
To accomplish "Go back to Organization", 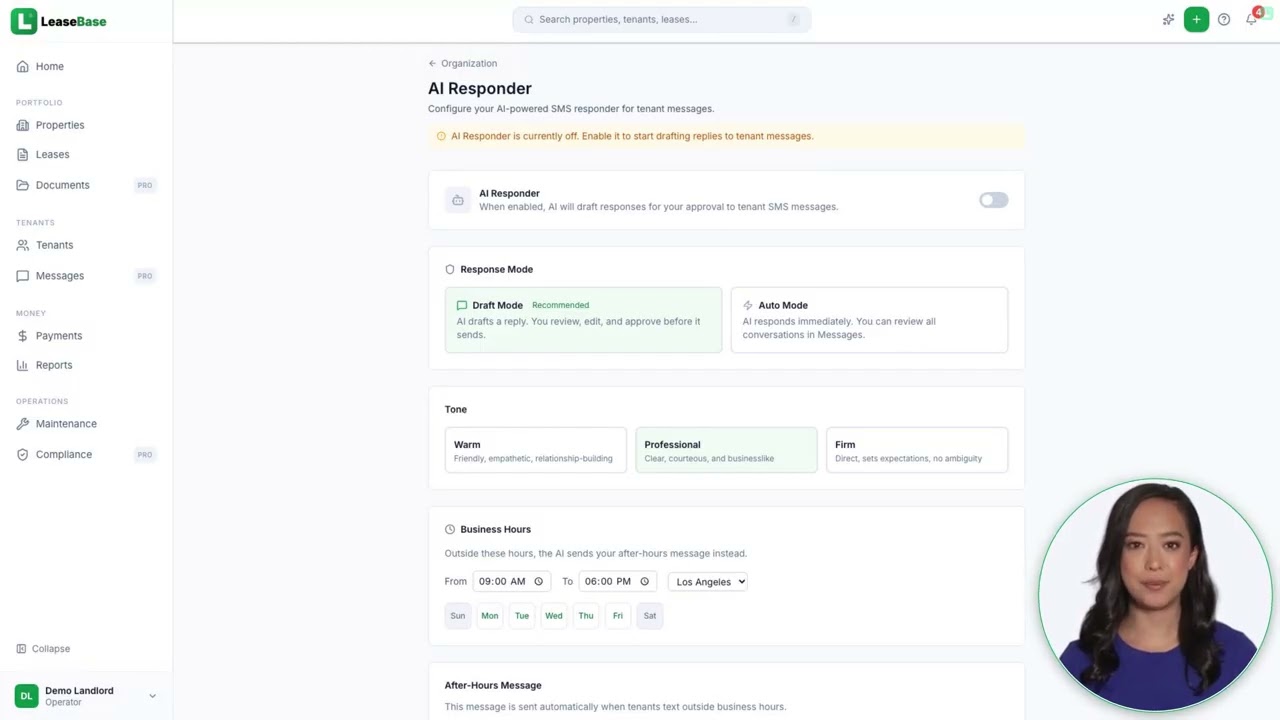I will click(x=463, y=63).
